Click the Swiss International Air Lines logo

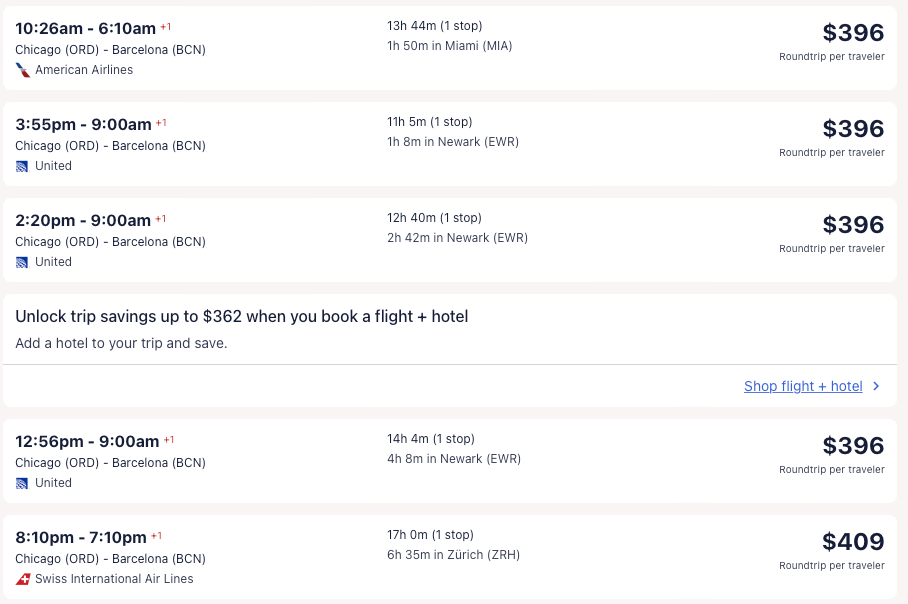(x=22, y=579)
